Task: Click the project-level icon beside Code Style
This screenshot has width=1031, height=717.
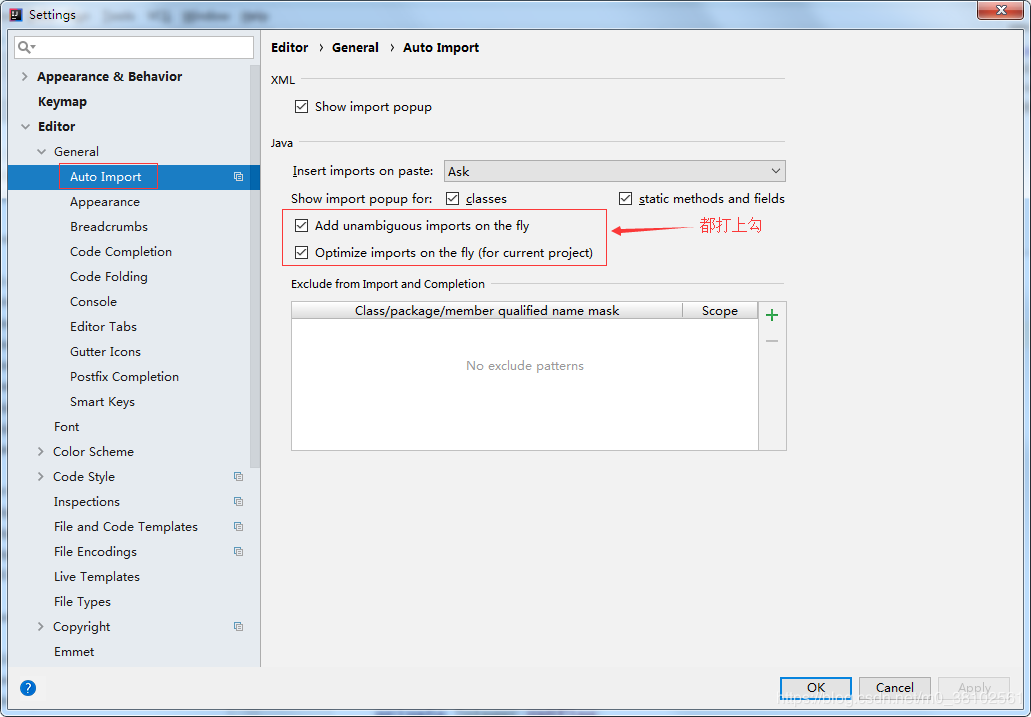Action: 238,476
